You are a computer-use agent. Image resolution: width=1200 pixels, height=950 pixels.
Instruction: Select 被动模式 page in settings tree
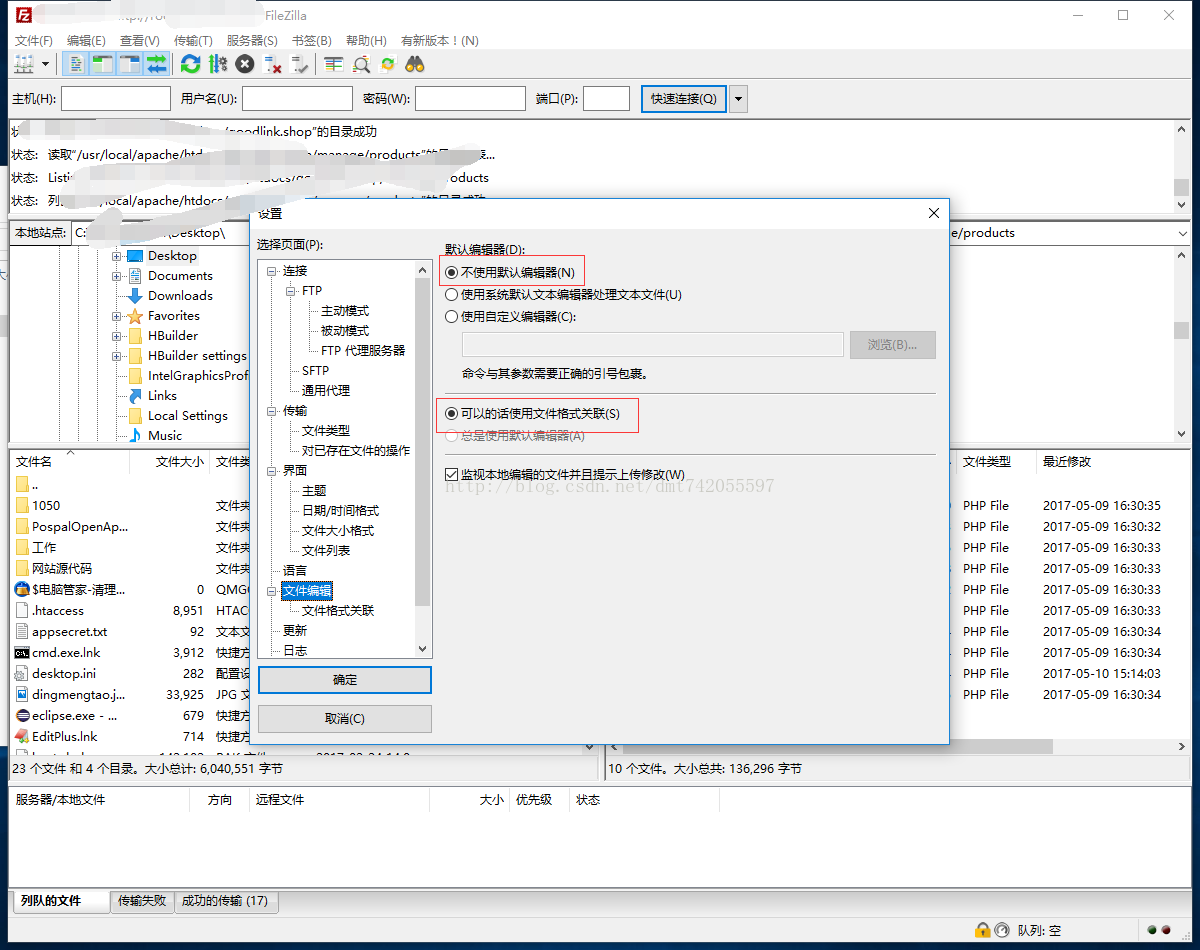point(345,331)
